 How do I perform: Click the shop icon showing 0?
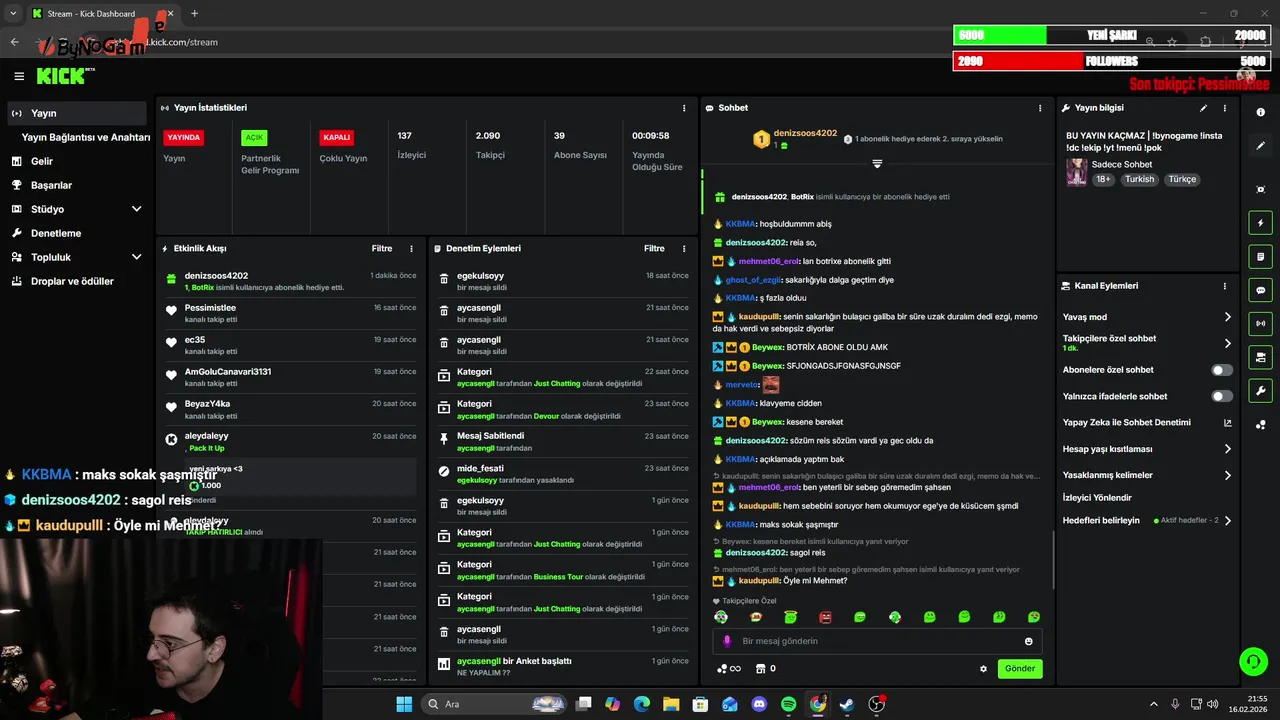tap(765, 669)
